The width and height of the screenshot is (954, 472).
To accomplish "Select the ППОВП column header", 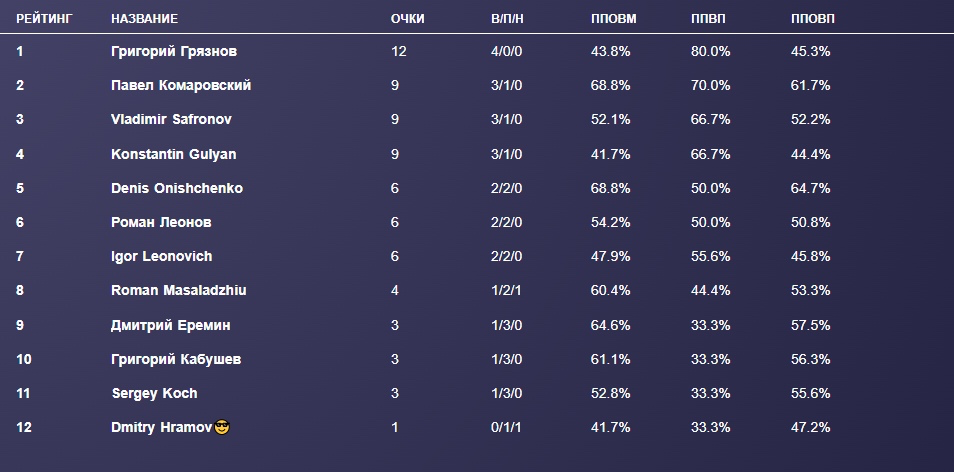I will coord(812,19).
